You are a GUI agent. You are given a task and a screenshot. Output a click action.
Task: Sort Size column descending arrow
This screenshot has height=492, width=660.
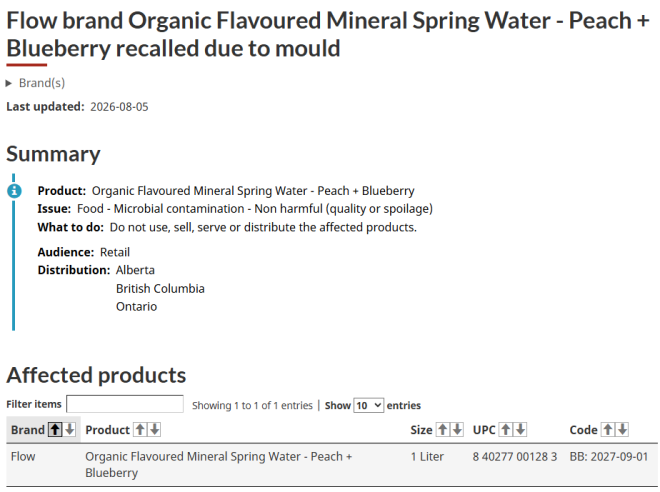[457, 430]
